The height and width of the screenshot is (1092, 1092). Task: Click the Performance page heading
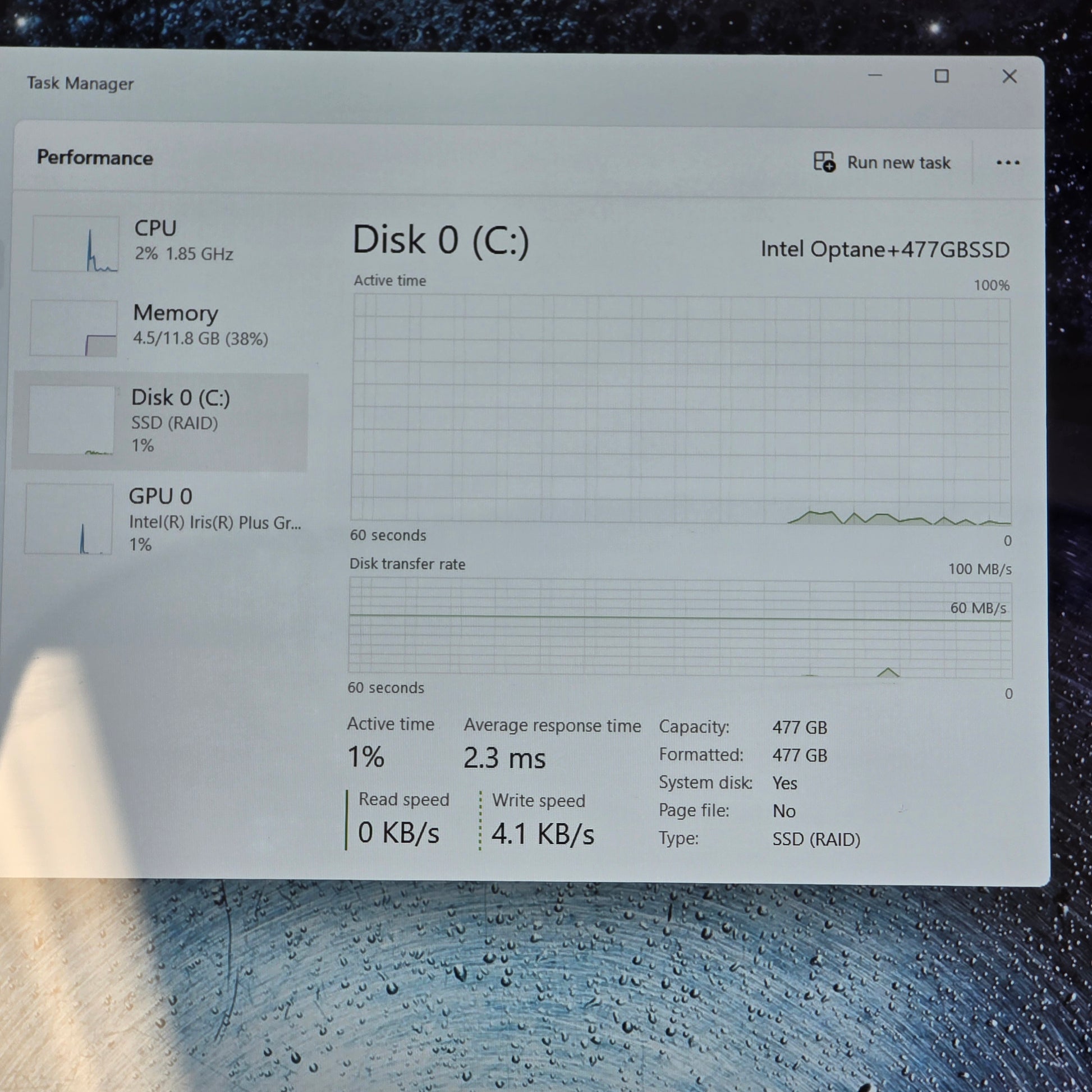[95, 158]
